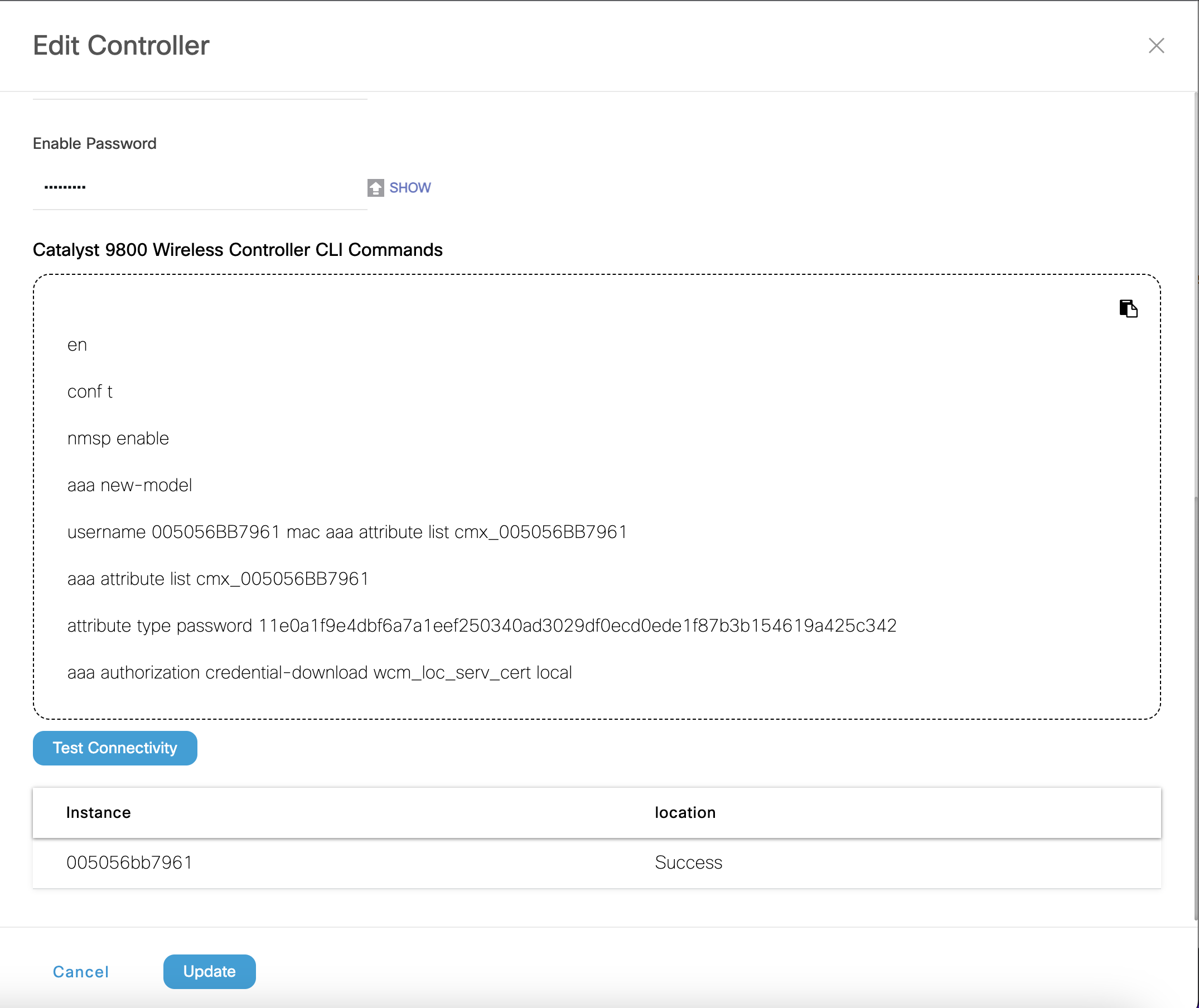Click the Instance column header
Viewport: 1199px width, 1008px height.
pyautogui.click(x=98, y=812)
